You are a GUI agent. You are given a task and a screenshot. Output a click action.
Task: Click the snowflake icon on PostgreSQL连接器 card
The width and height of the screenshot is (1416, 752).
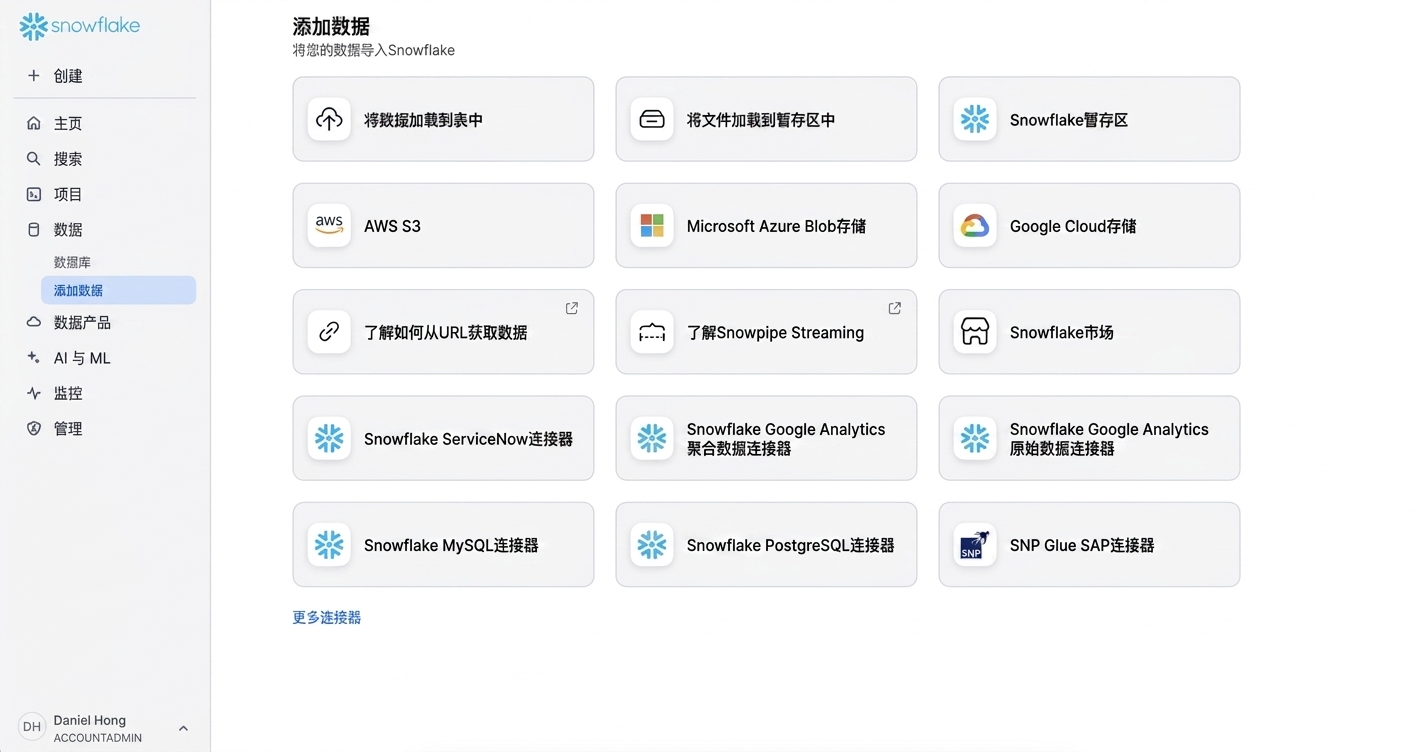652,545
